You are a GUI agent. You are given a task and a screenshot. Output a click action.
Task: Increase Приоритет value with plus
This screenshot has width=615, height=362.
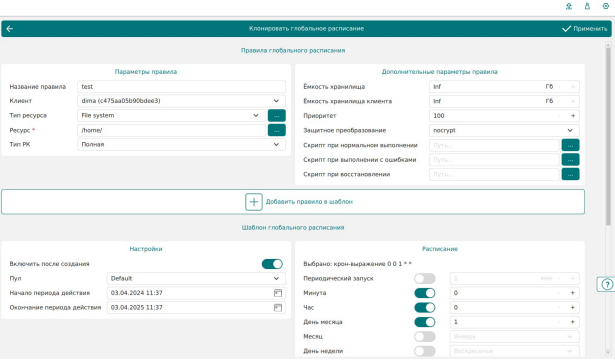573,116
